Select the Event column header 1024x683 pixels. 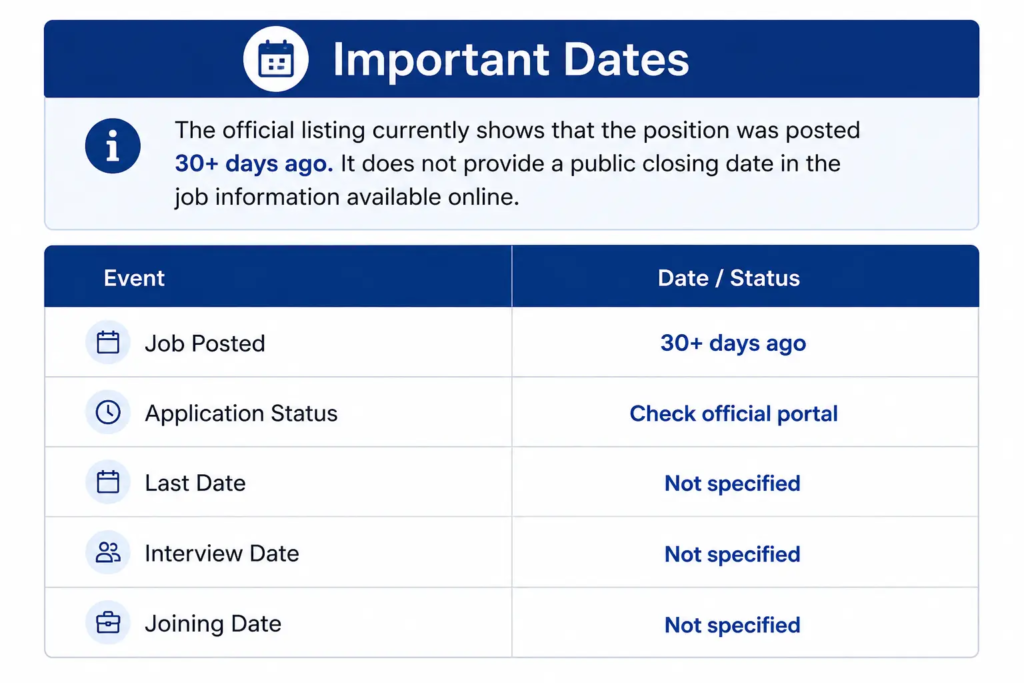(x=134, y=278)
